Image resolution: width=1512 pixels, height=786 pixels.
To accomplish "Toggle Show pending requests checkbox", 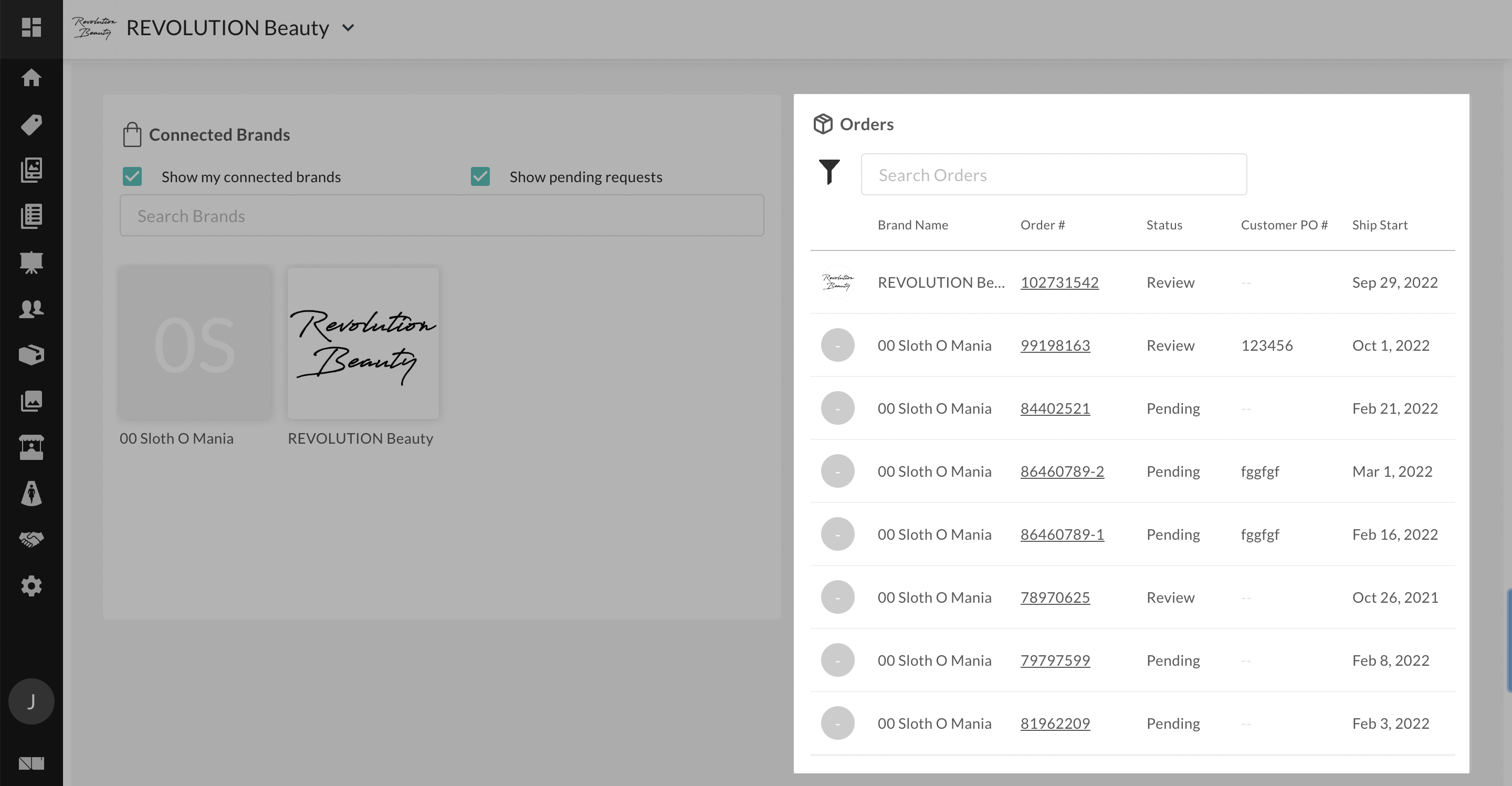I will pos(480,176).
